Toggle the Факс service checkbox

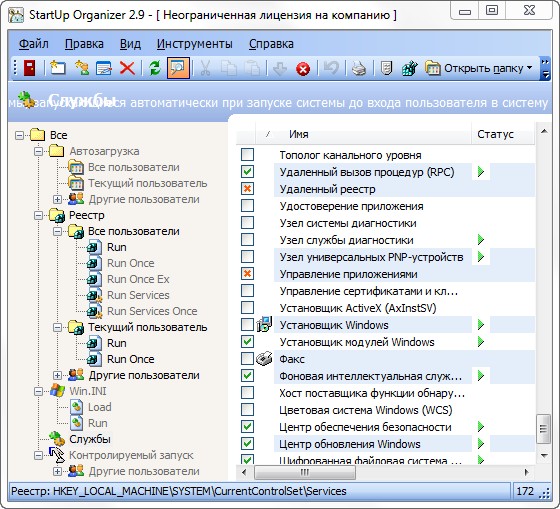[x=247, y=359]
